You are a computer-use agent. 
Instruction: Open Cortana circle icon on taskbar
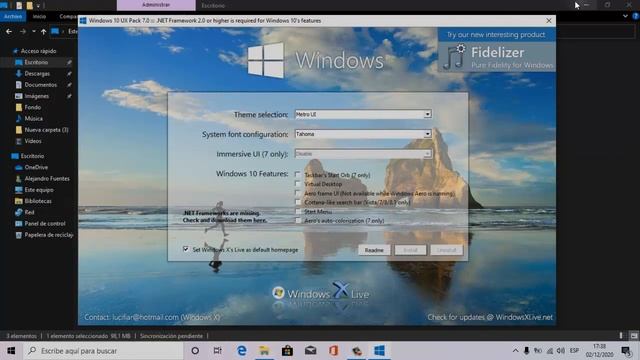pyautogui.click(x=195, y=351)
